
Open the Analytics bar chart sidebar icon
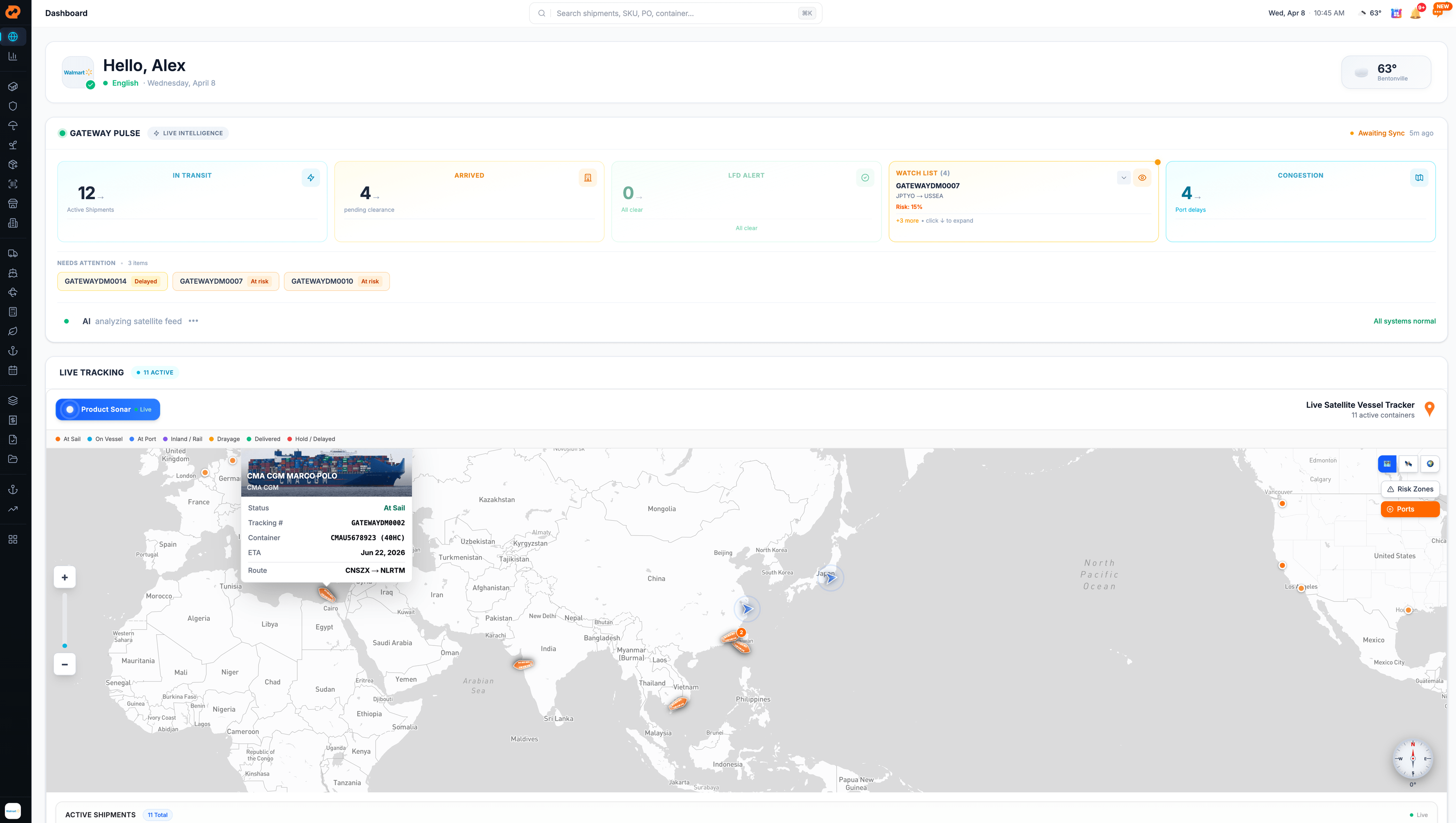click(x=13, y=56)
